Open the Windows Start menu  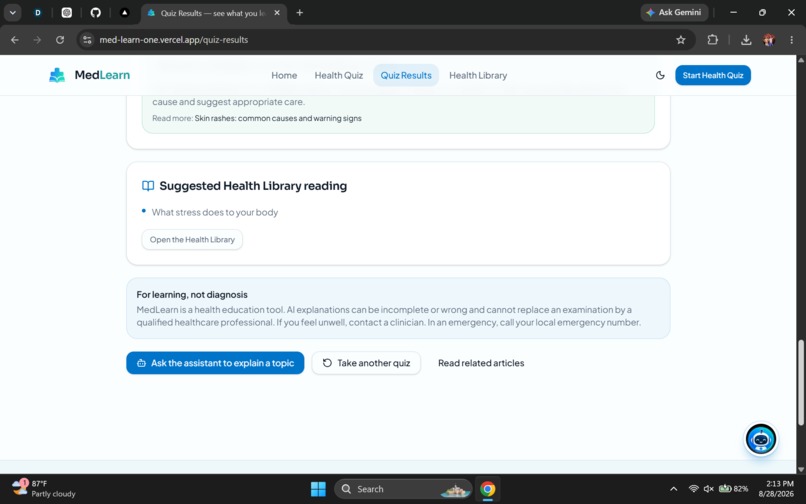[318, 489]
